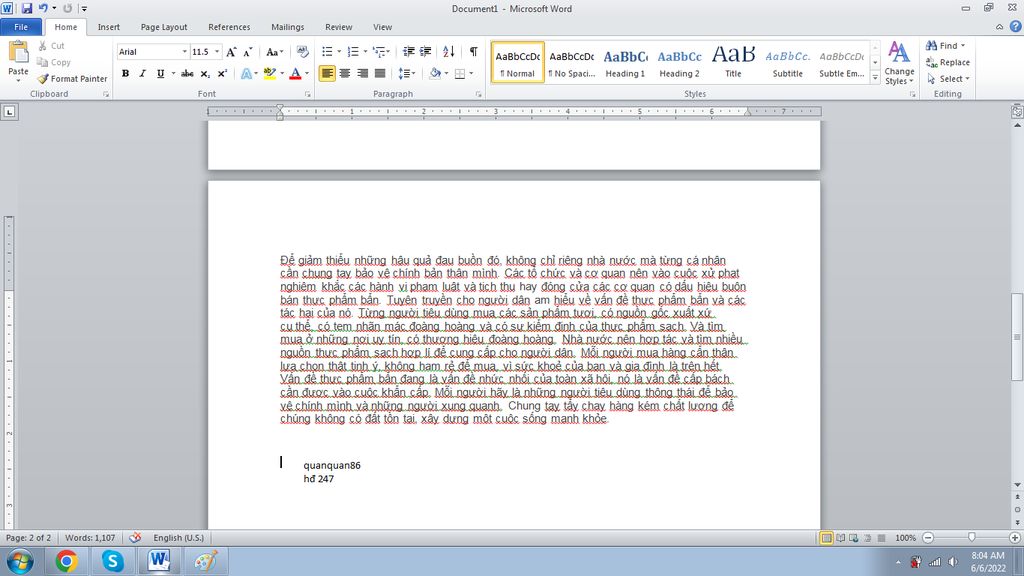Open the File tab
1024x576 pixels.
click(x=21, y=27)
